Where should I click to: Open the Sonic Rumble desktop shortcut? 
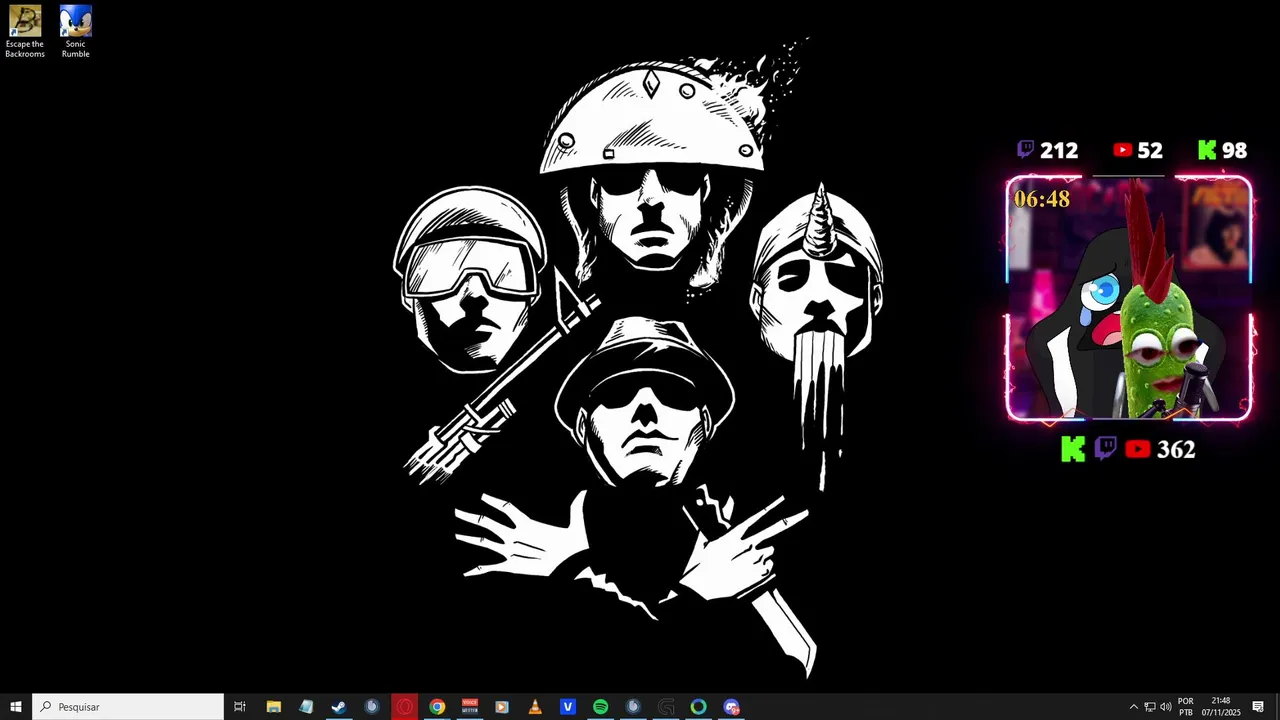point(75,32)
